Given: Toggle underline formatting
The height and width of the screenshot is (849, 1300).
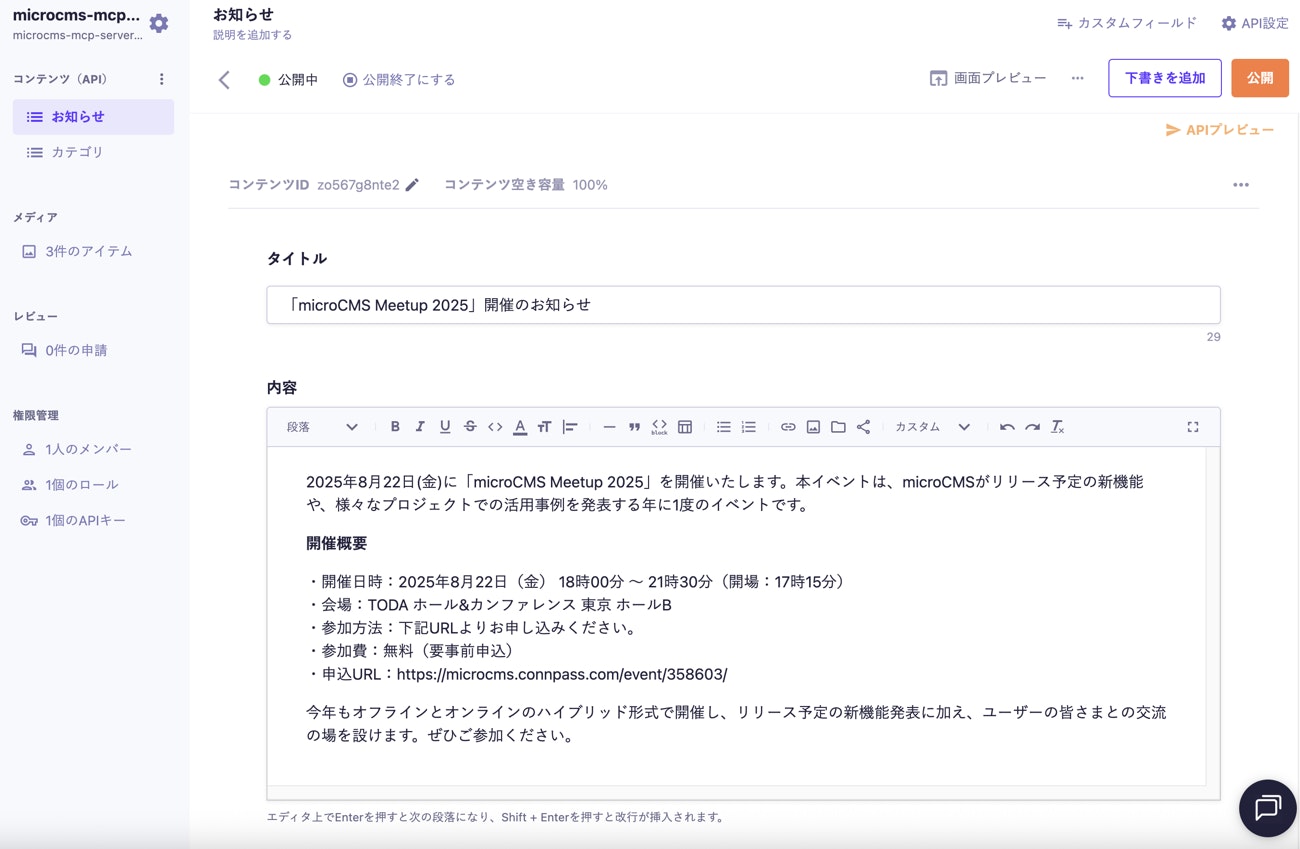Looking at the screenshot, I should tap(445, 426).
